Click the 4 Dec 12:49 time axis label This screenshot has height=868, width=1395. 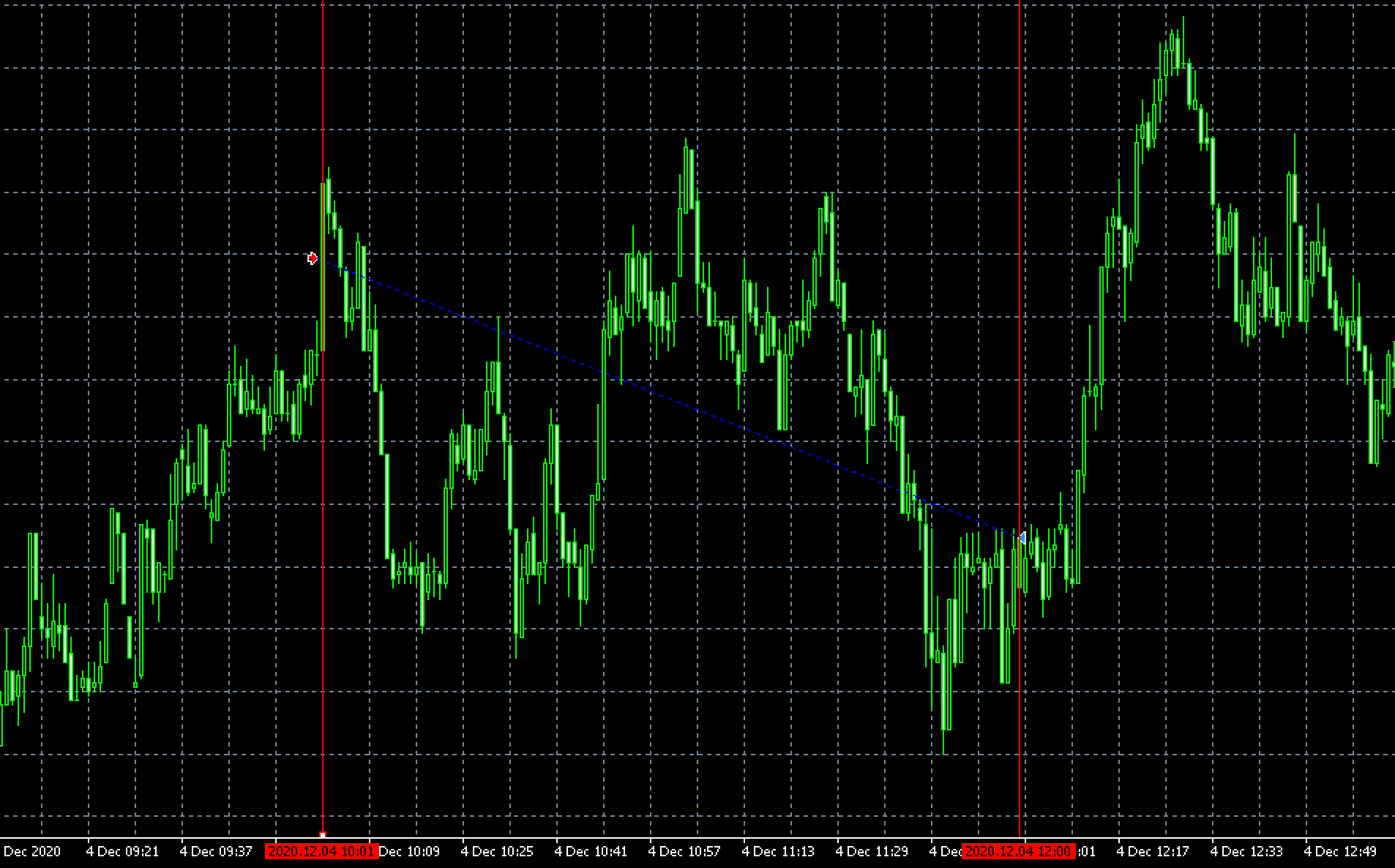click(1340, 851)
